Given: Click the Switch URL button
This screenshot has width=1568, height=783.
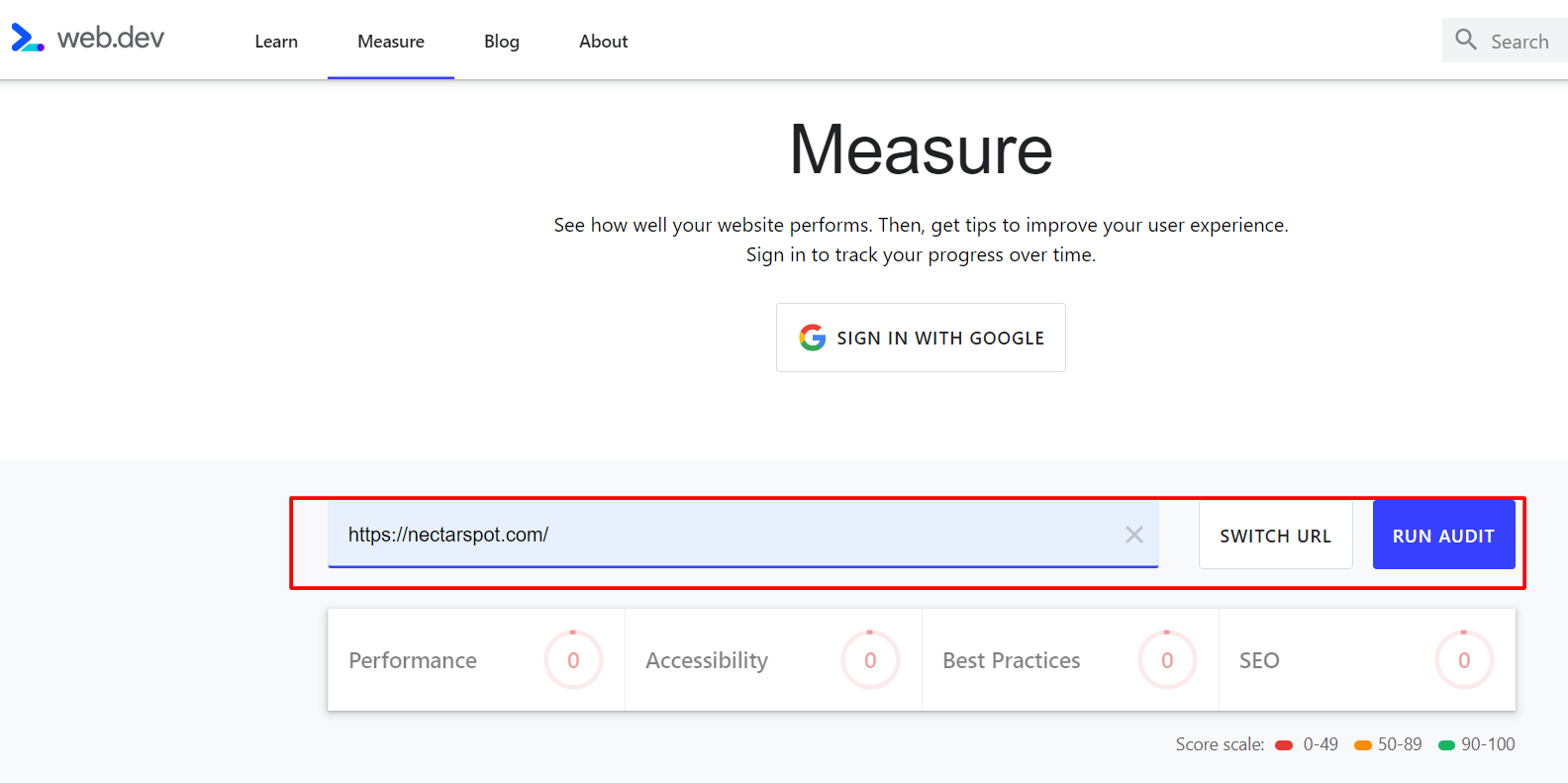Looking at the screenshot, I should 1275,536.
